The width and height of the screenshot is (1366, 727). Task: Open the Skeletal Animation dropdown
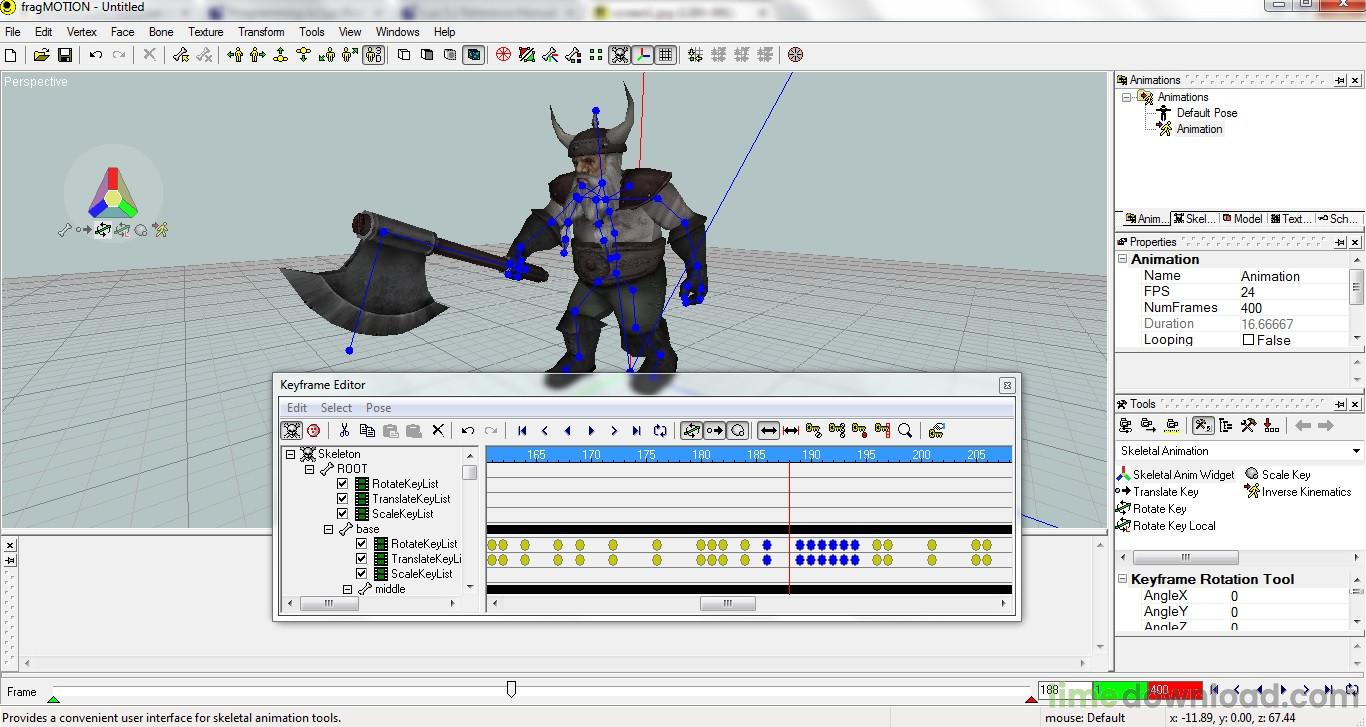click(1356, 451)
